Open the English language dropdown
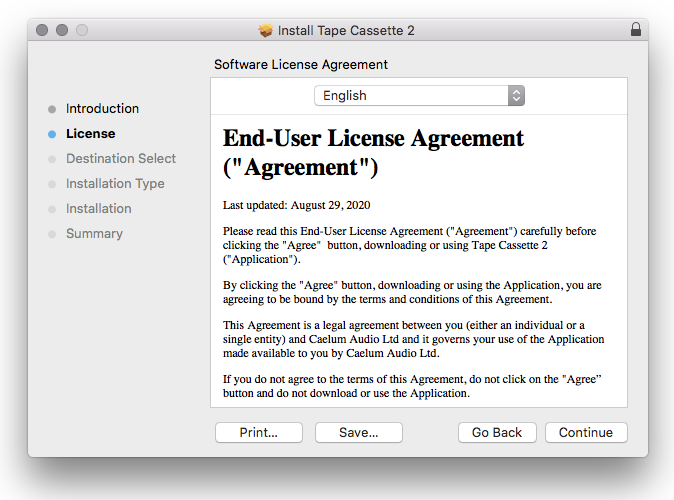 coord(419,95)
